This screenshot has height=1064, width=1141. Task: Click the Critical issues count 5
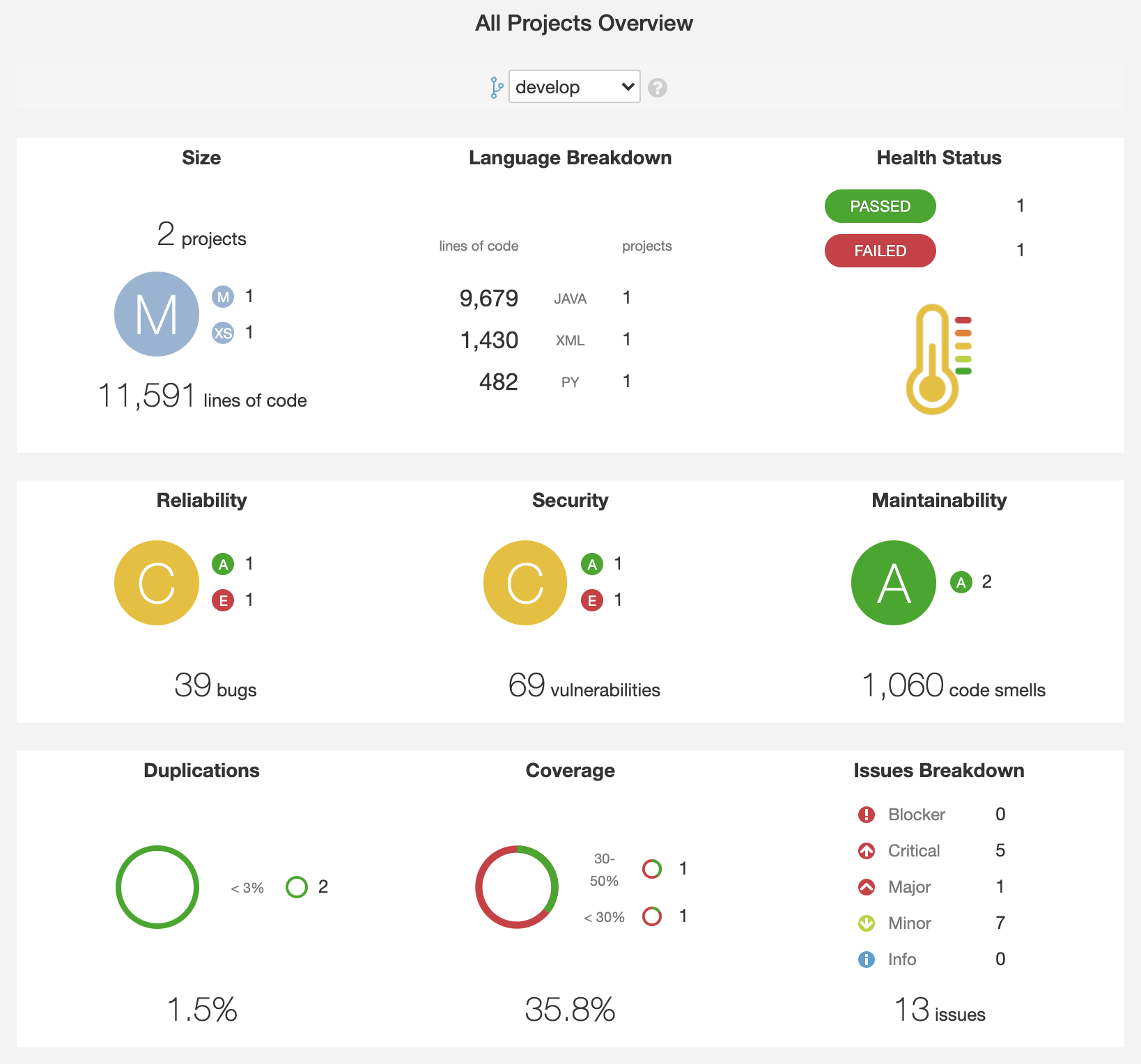pyautogui.click(x=1000, y=851)
